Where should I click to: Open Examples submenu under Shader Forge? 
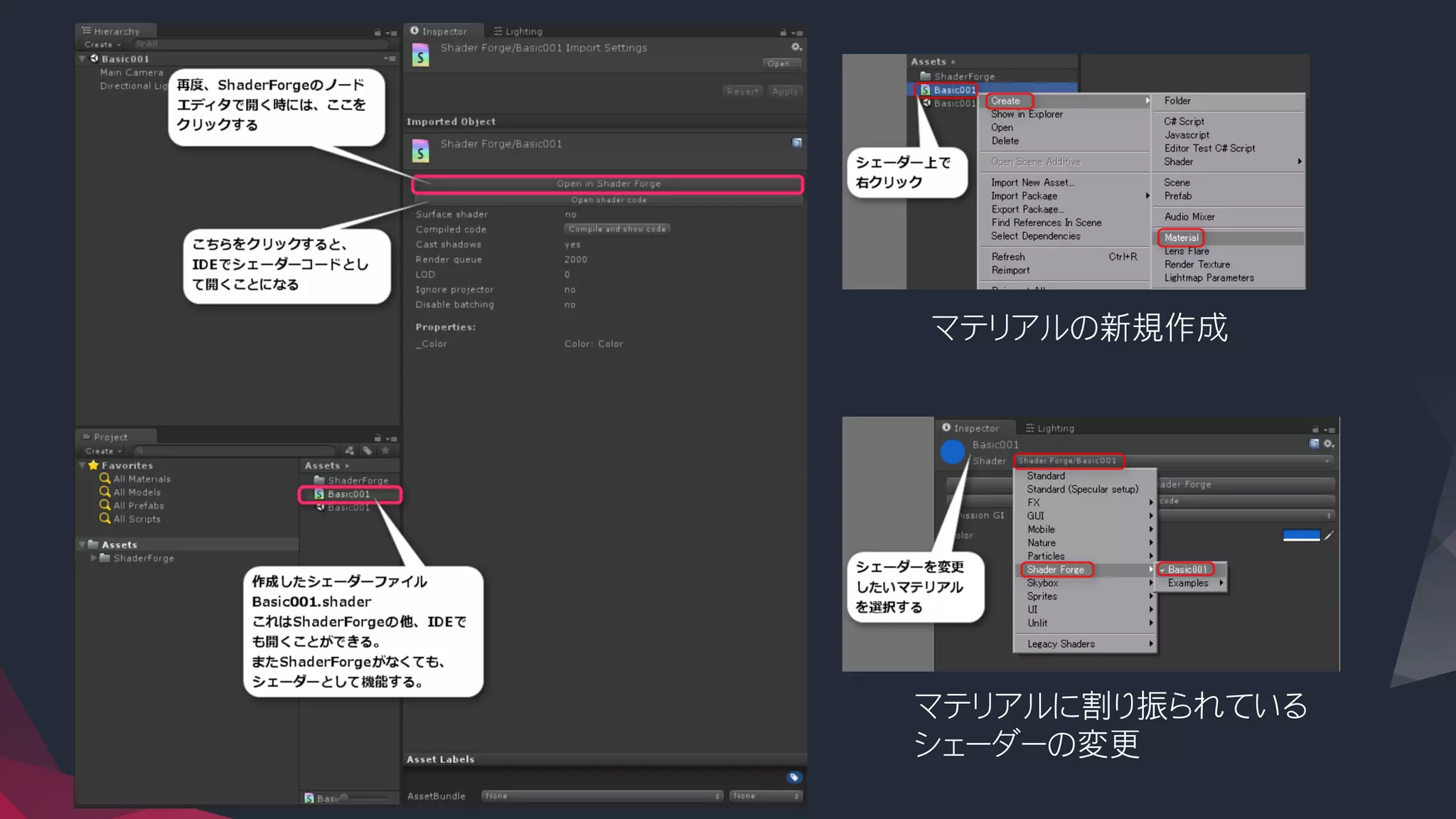pos(1191,583)
